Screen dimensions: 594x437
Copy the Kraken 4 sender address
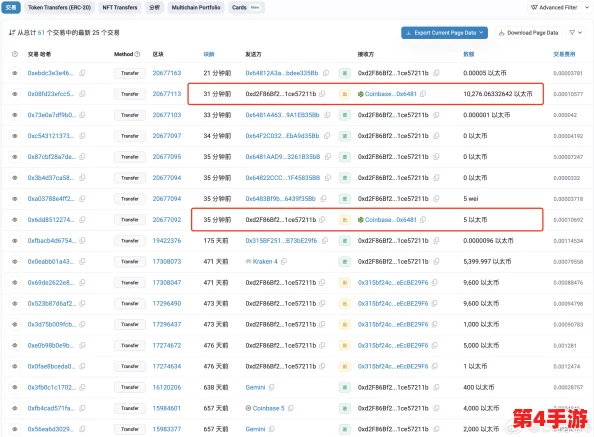point(284,261)
